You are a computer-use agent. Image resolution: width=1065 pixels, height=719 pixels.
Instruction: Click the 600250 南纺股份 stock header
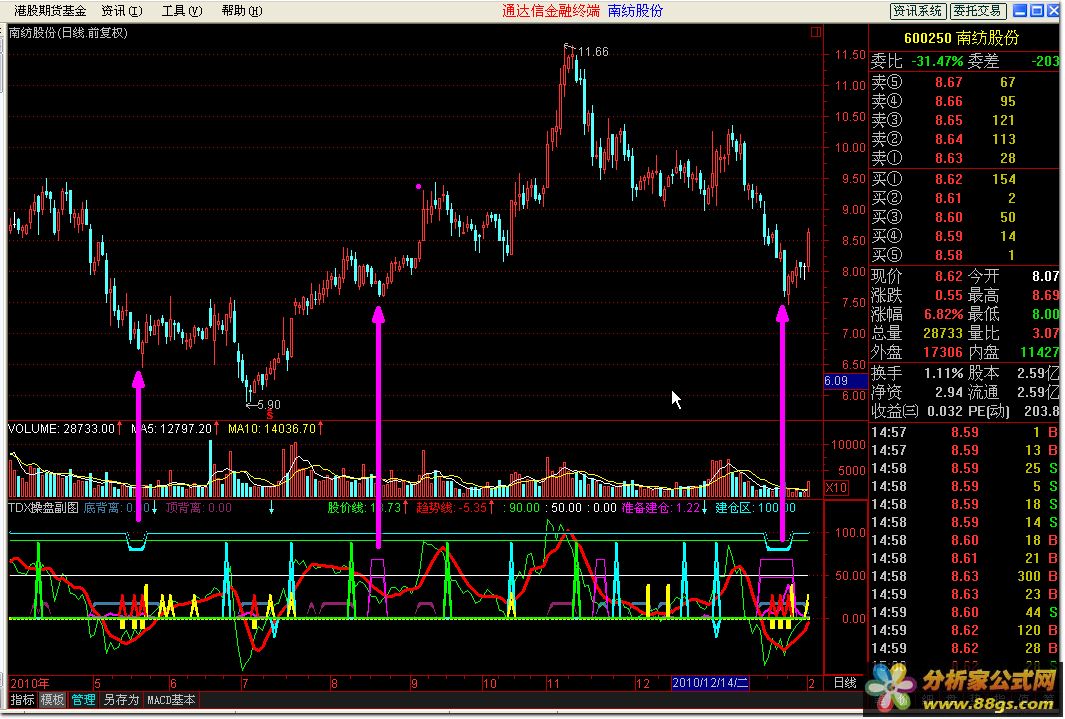[x=962, y=38]
